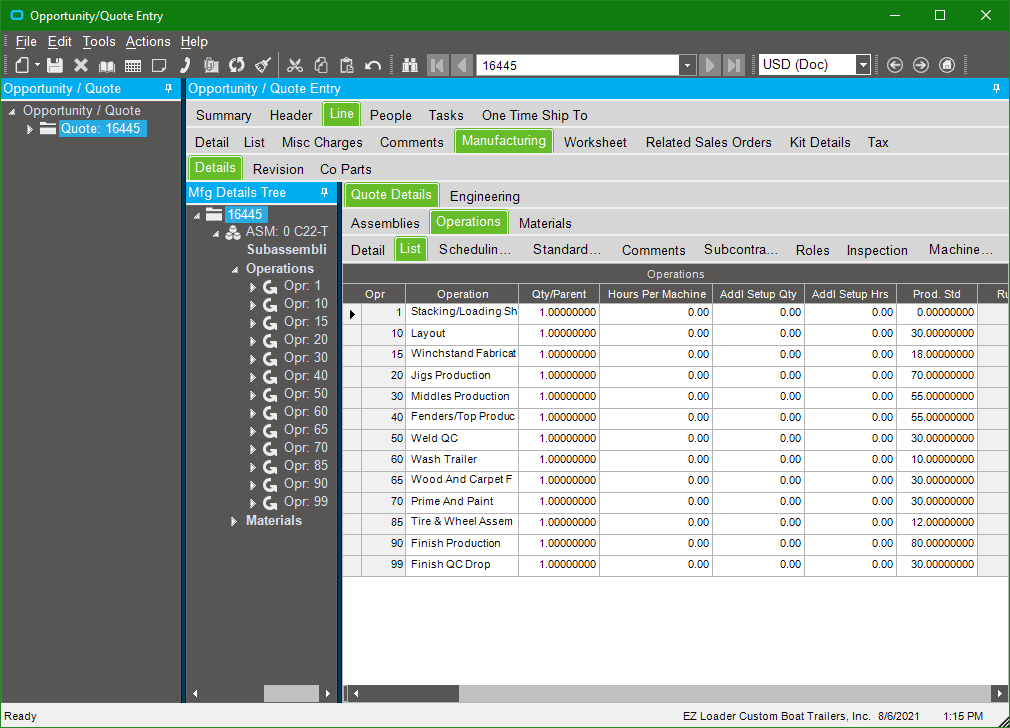The image size is (1010, 728).
Task: Click the Back circle arrow icon
Action: coord(895,65)
